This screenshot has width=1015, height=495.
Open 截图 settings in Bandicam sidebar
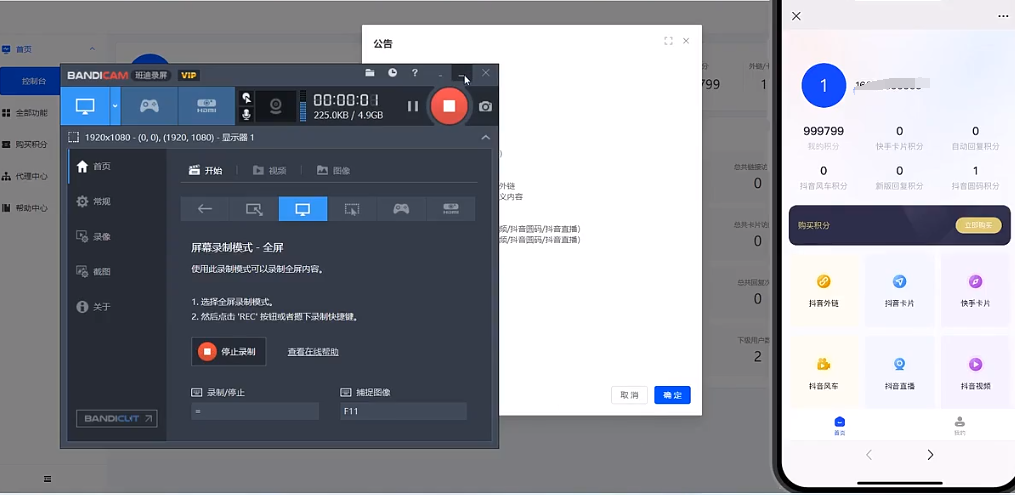tap(93, 272)
